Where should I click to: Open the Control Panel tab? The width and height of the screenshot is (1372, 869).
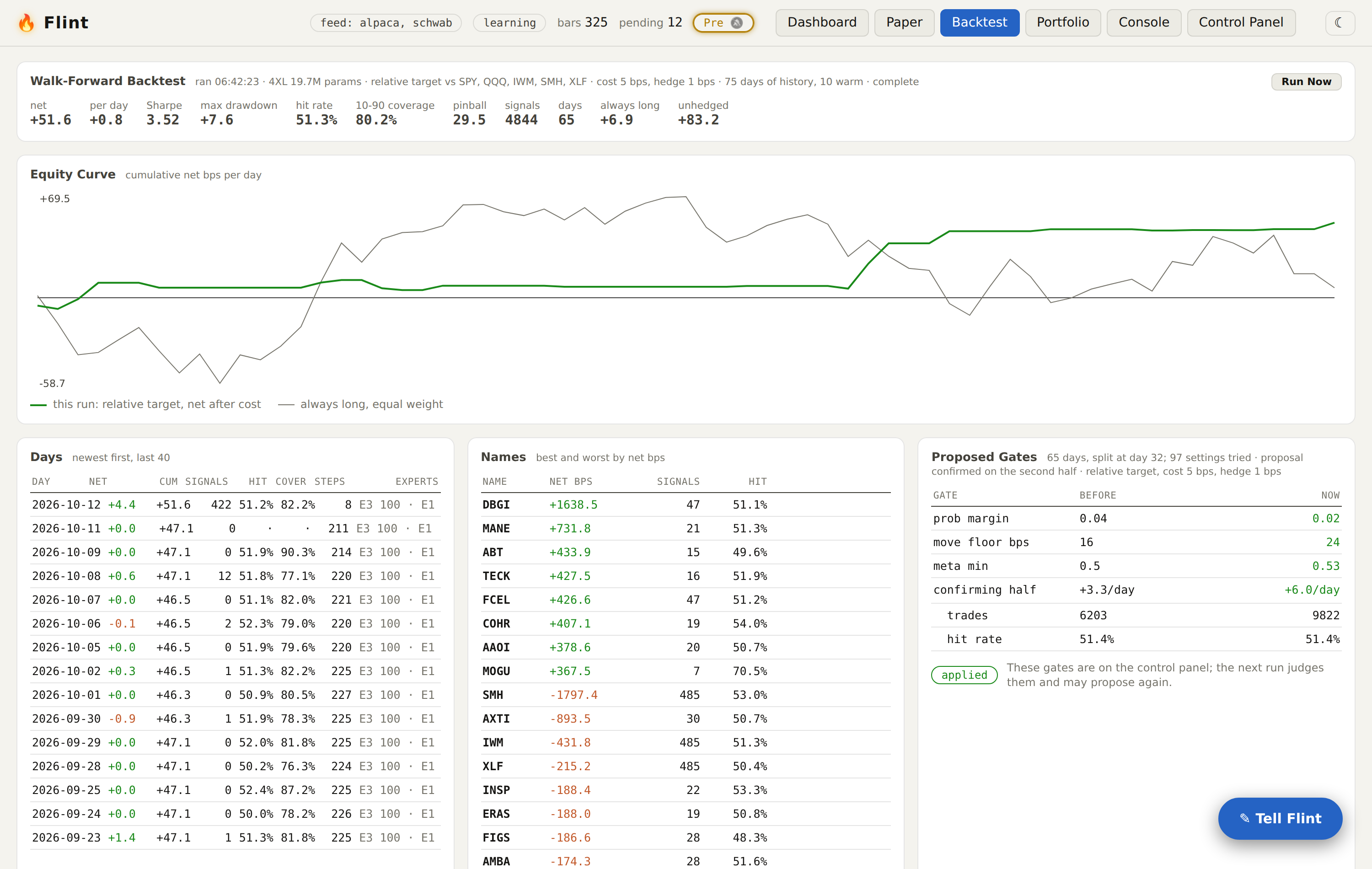(x=1241, y=23)
